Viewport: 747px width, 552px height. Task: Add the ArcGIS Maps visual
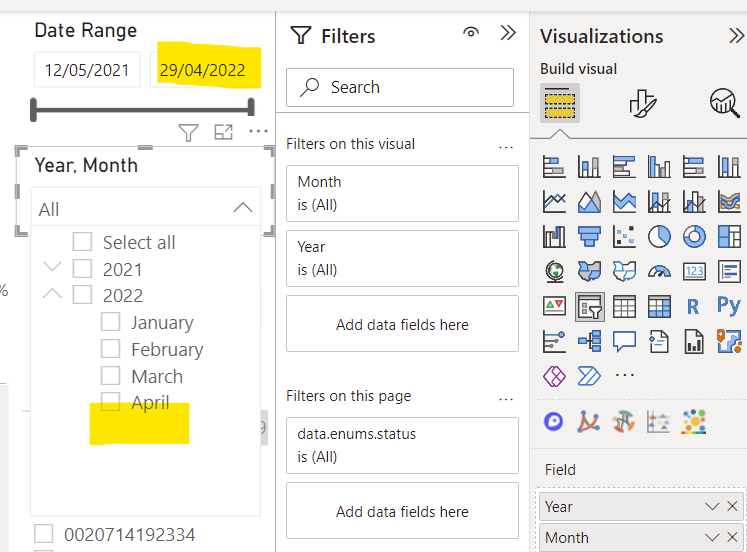[729, 341]
